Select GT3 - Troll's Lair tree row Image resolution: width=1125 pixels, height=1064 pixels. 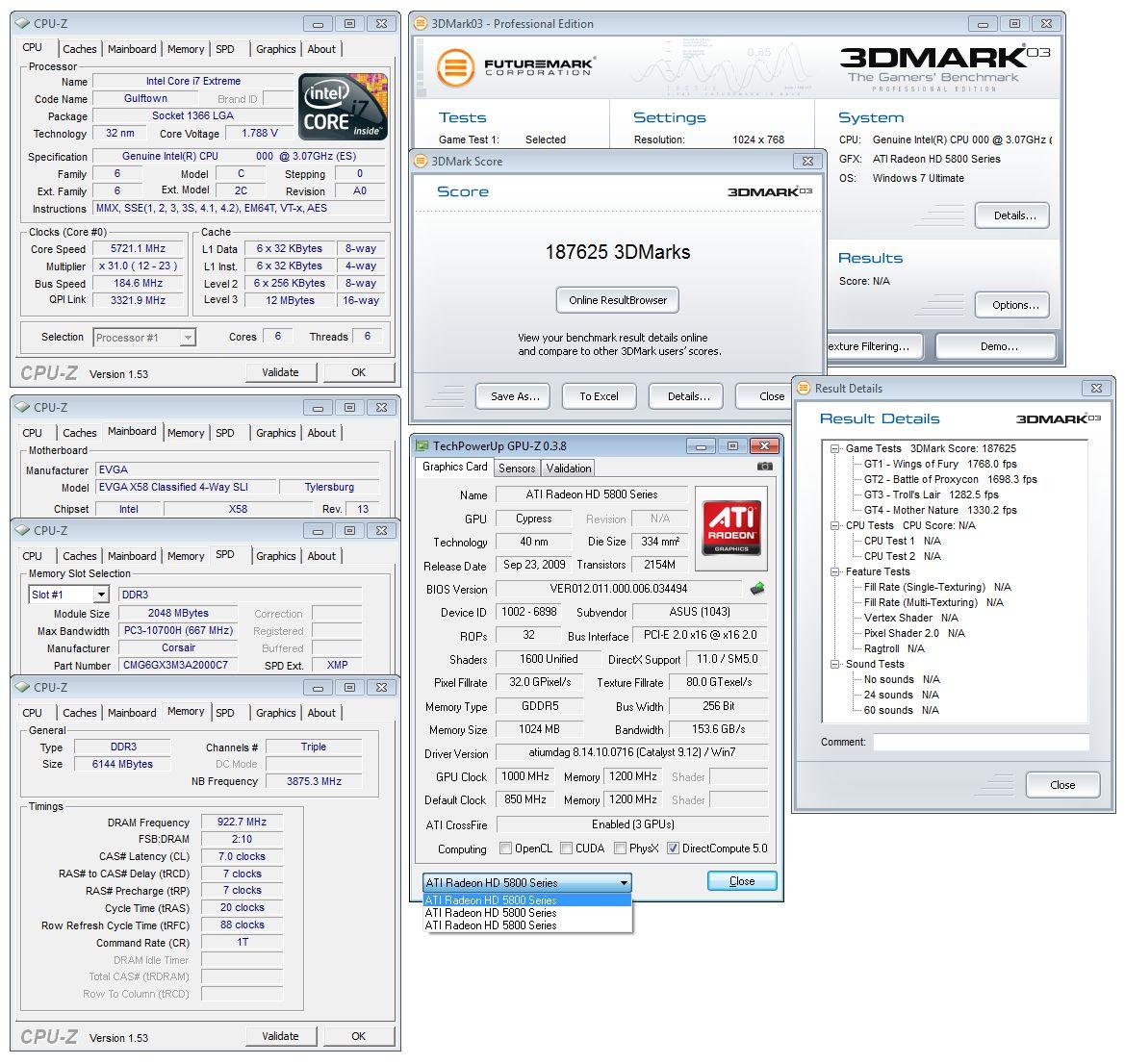tap(932, 495)
